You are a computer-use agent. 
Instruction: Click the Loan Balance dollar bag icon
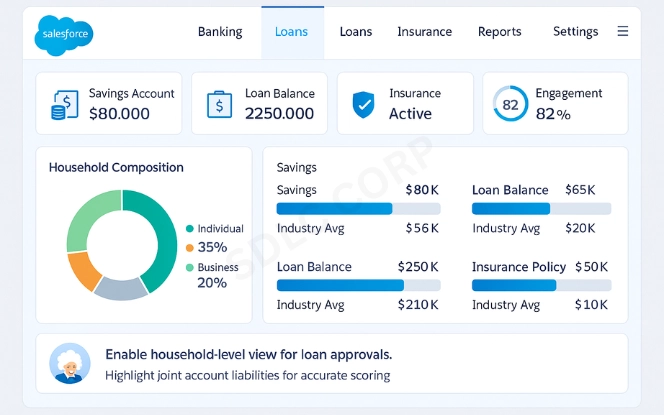(x=220, y=104)
